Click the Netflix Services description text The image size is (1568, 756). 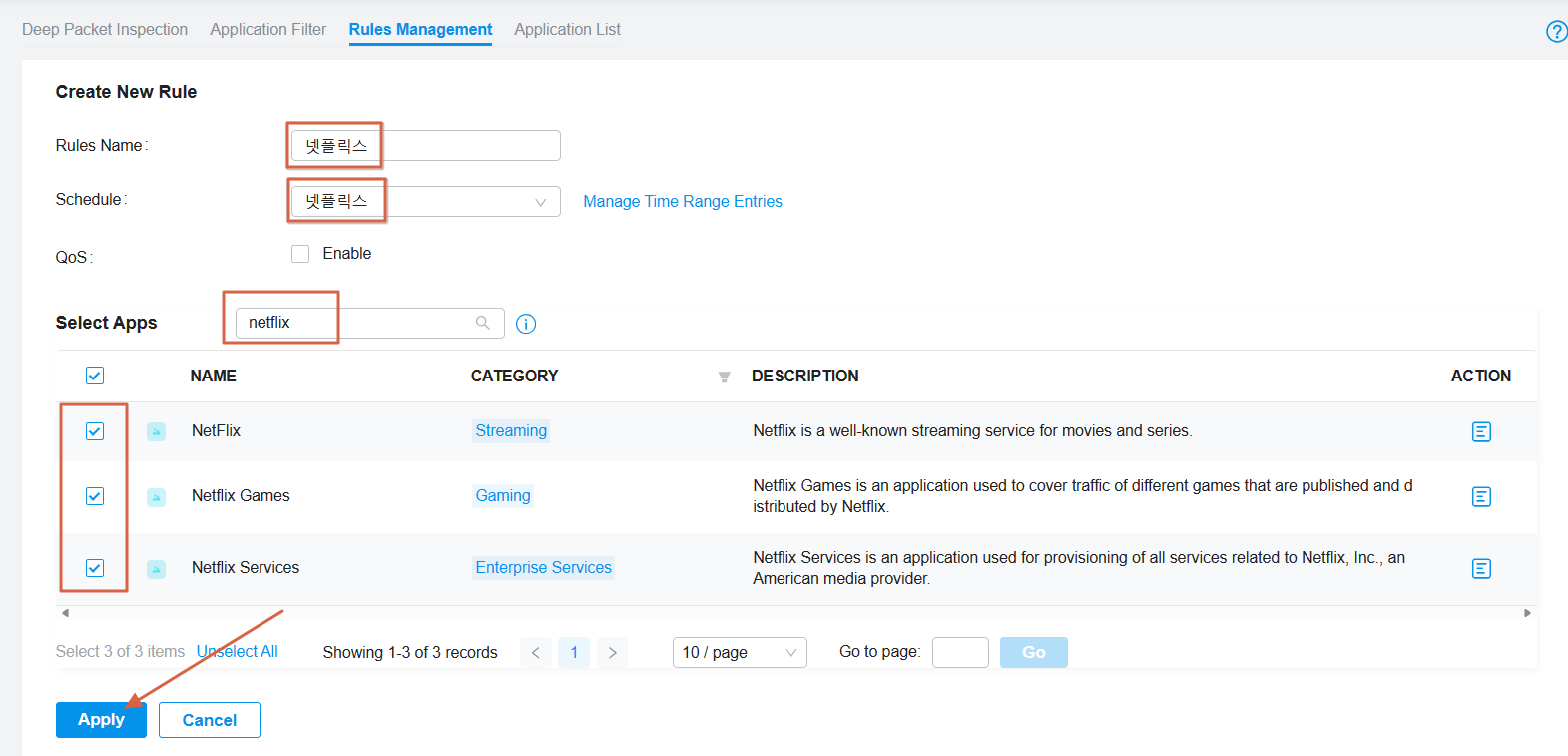pyautogui.click(x=1079, y=568)
